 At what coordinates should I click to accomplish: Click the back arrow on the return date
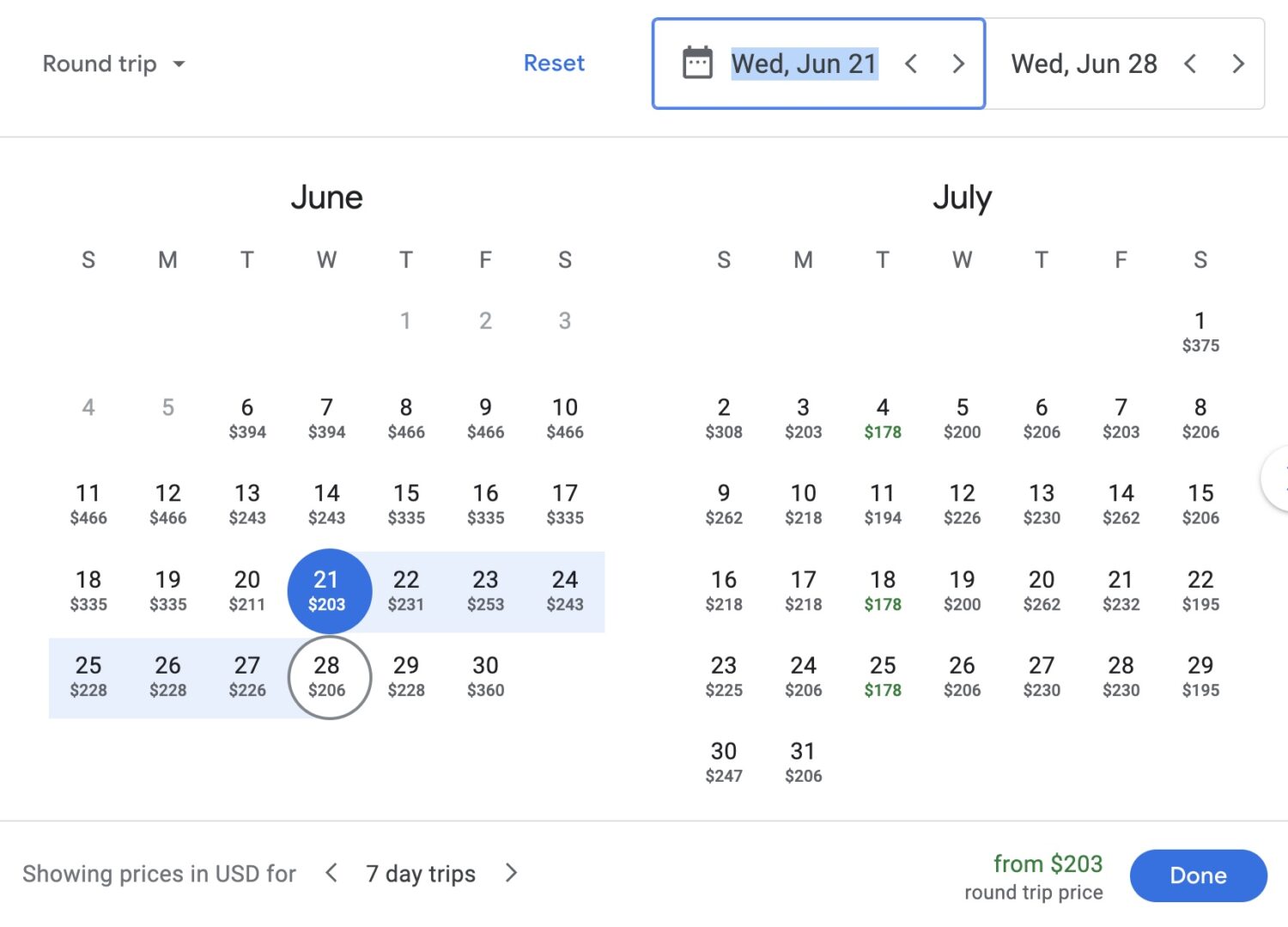1191,63
